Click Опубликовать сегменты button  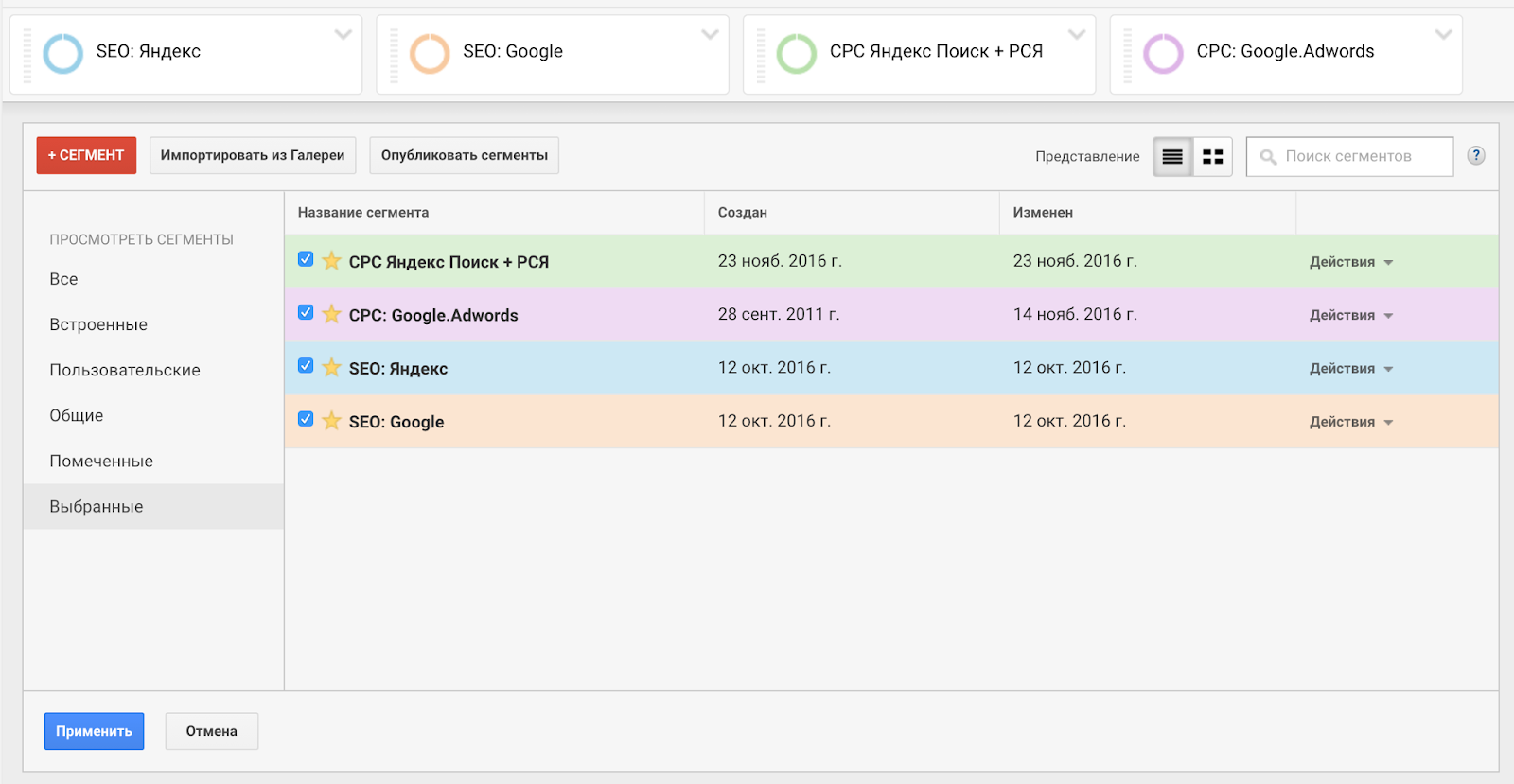465,155
